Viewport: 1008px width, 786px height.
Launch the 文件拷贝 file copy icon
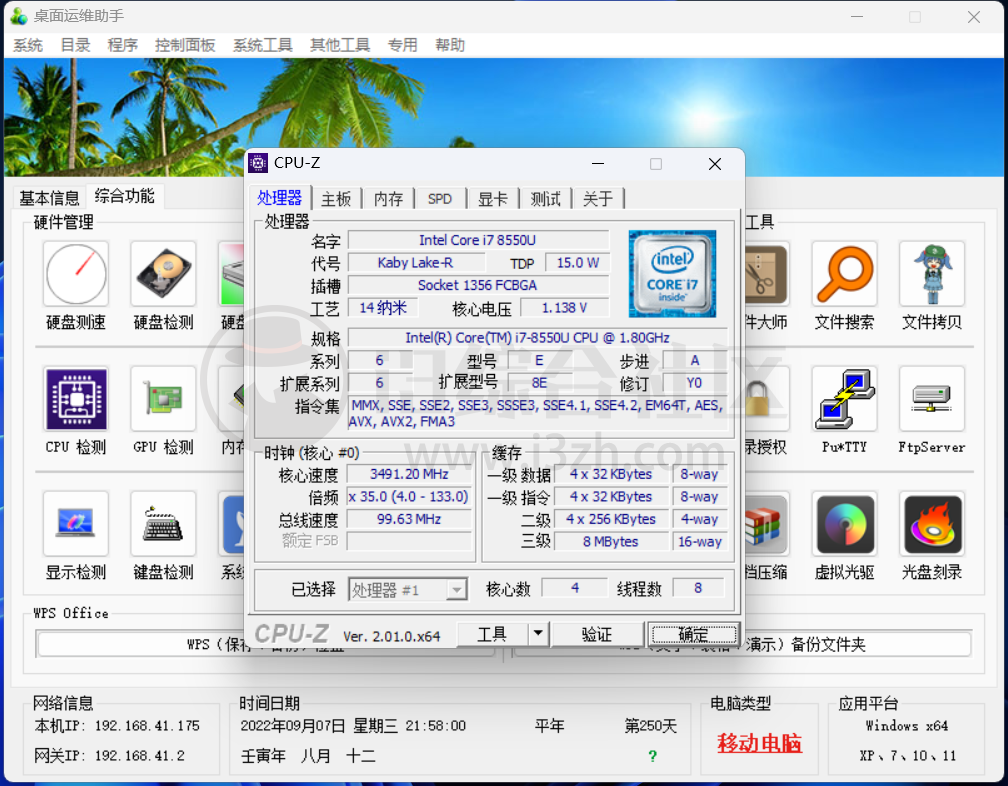pos(932,274)
